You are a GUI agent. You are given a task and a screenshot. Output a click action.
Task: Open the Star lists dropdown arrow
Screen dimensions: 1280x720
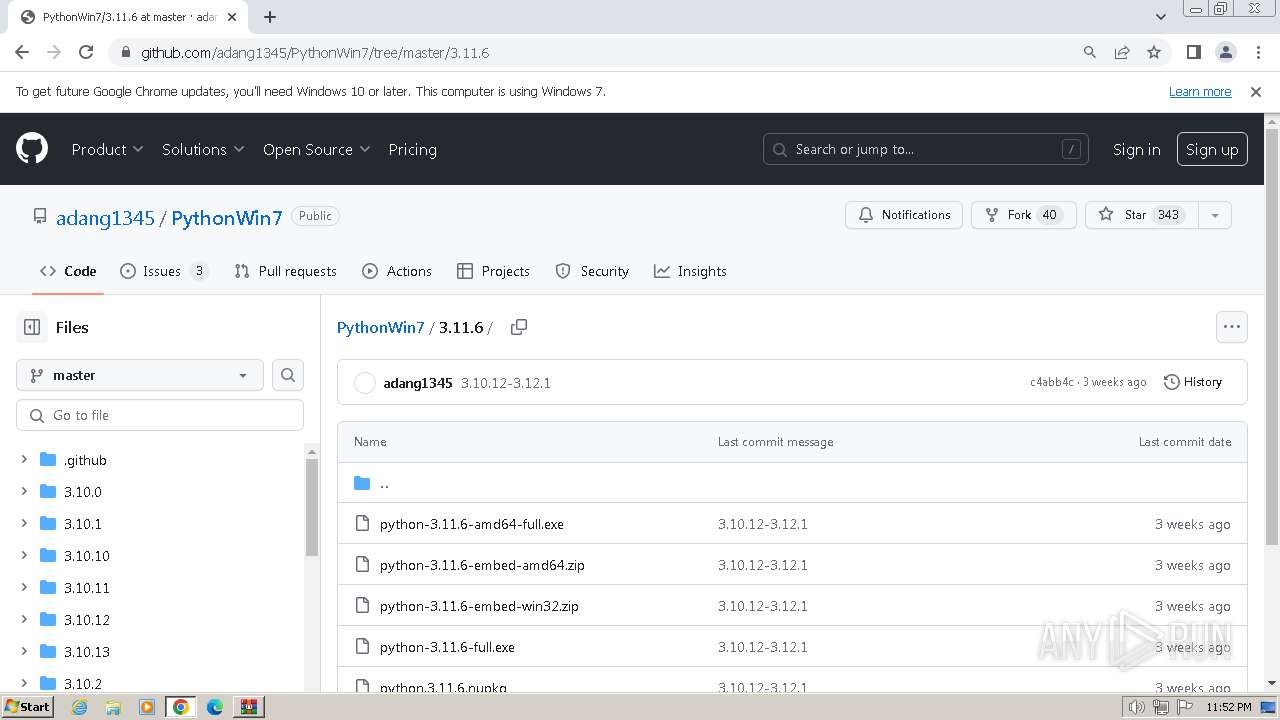click(x=1215, y=215)
